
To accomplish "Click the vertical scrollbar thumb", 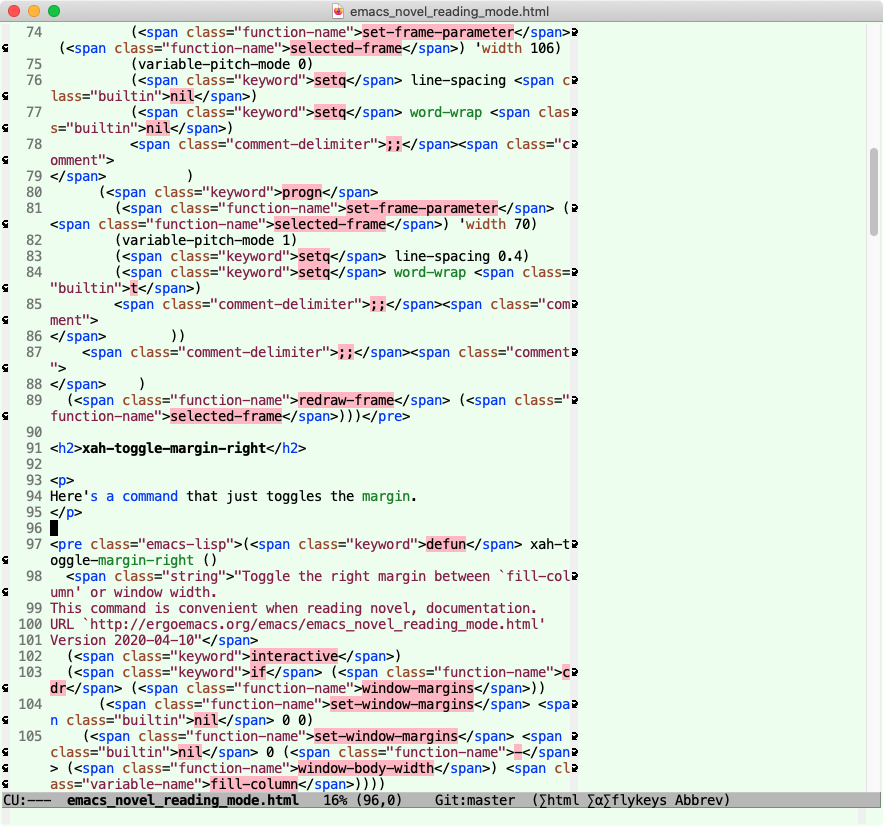I will (x=873, y=191).
